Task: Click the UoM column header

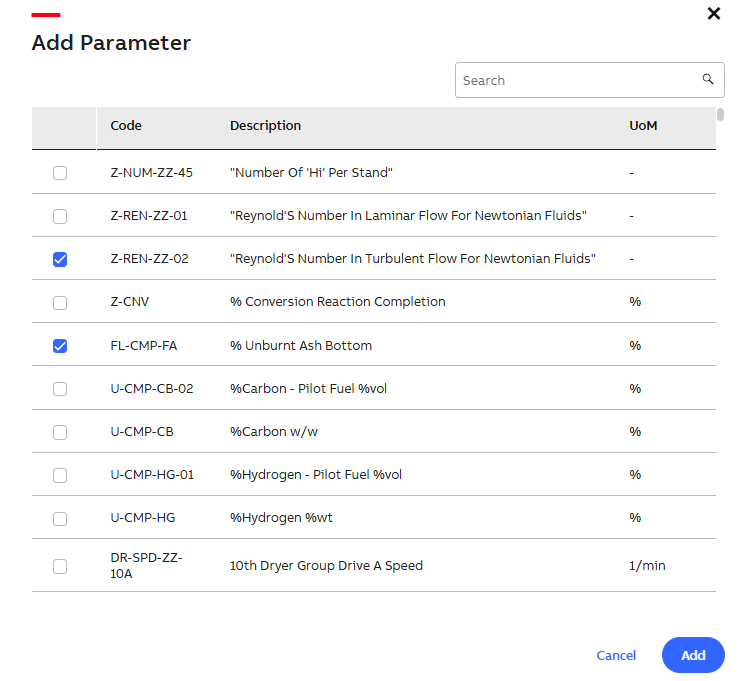Action: coord(643,126)
